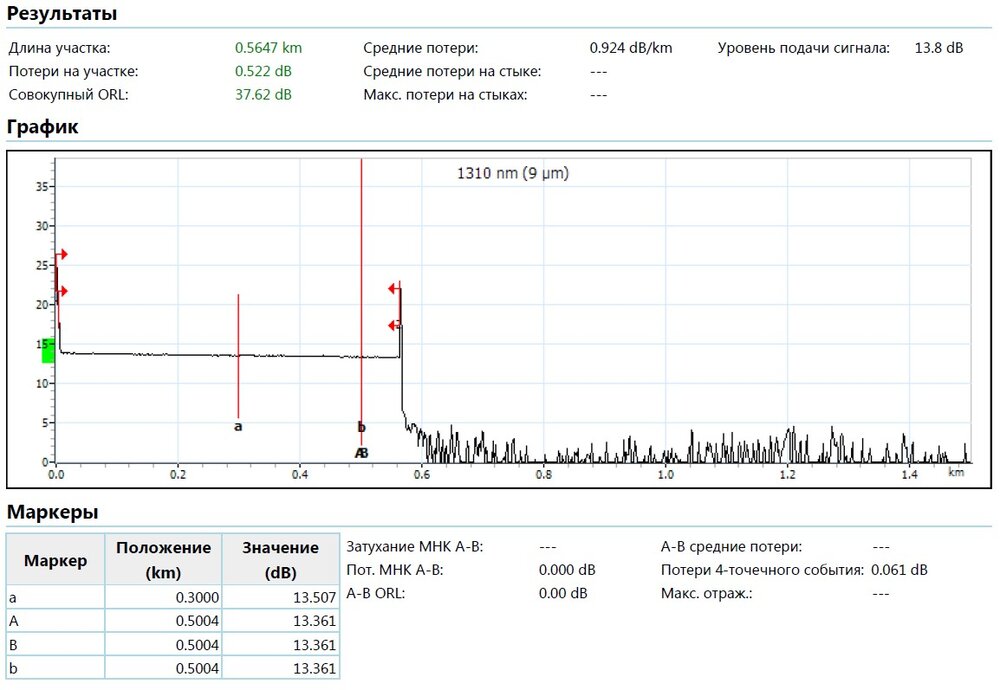Click the upper red end-of-fiber arrow

click(394, 289)
